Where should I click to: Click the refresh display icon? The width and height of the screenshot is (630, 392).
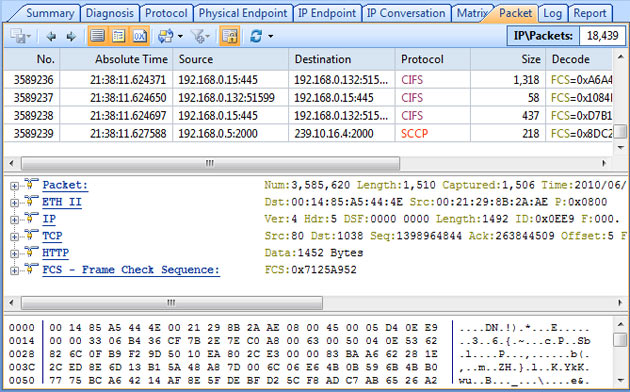pyautogui.click(x=256, y=36)
